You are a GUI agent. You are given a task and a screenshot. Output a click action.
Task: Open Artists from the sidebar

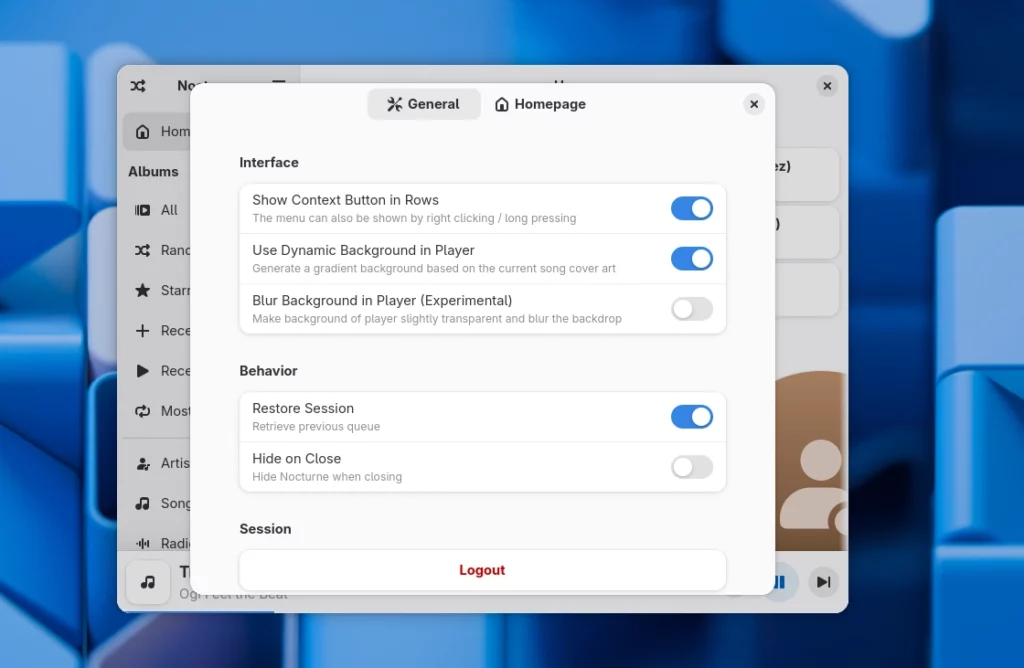[x=143, y=464]
